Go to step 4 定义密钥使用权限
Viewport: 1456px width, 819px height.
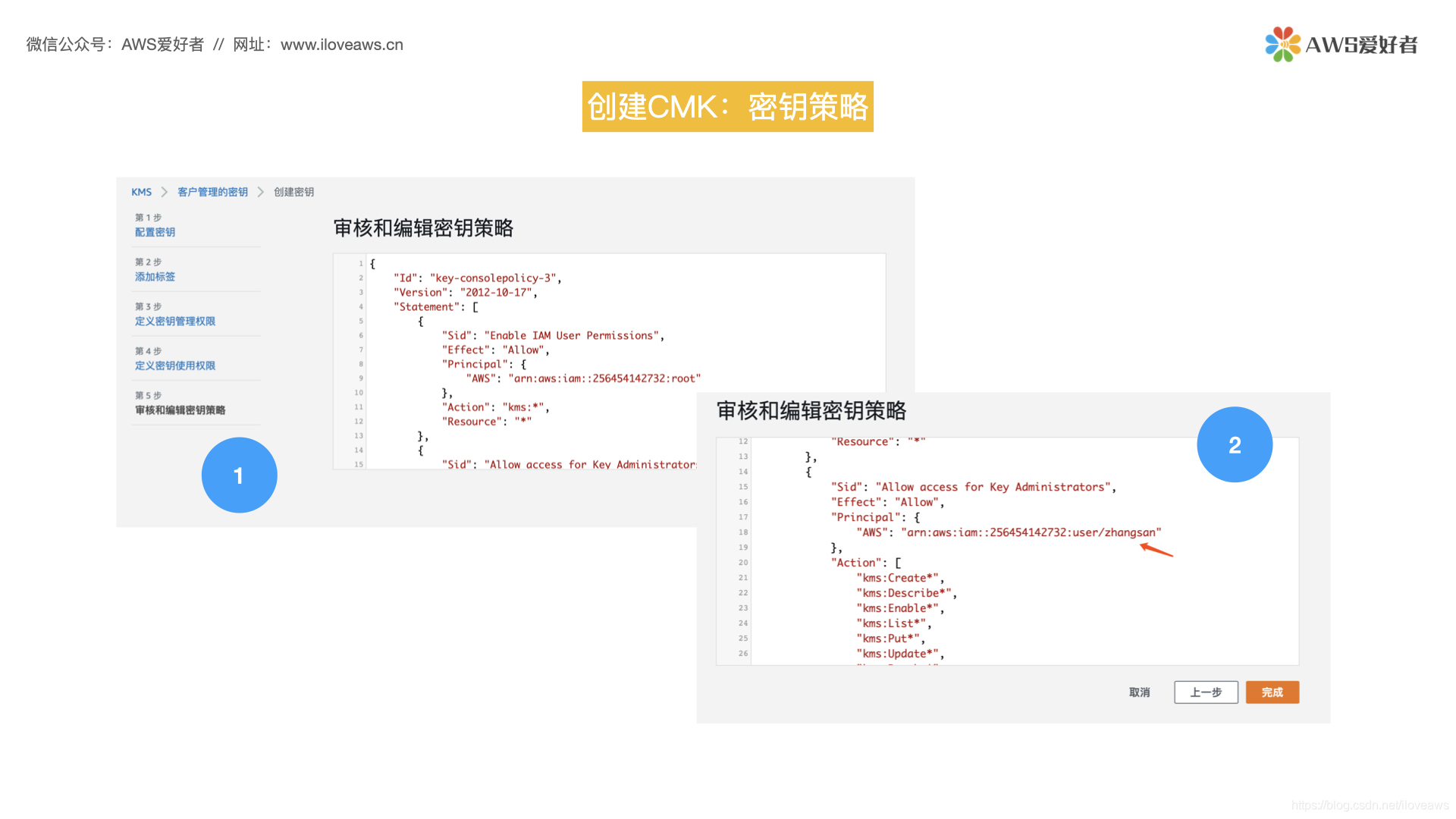tap(174, 366)
